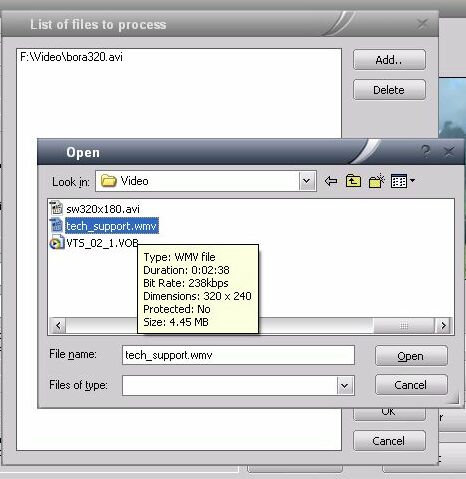Expand the Look in folder dropdown

click(x=307, y=181)
